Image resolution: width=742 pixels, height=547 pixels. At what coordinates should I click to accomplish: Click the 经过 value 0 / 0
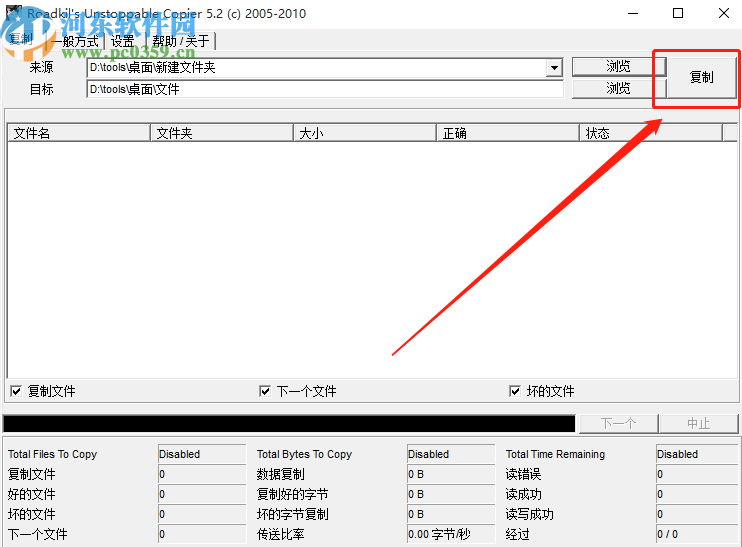[x=697, y=534]
